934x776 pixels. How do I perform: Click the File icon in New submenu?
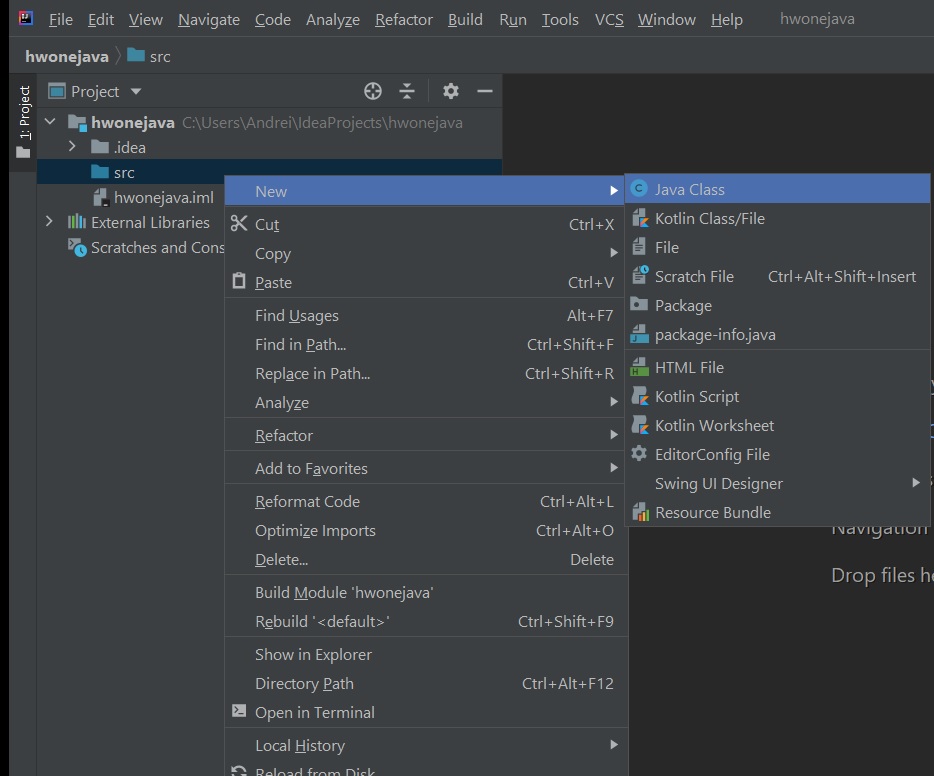[x=639, y=247]
